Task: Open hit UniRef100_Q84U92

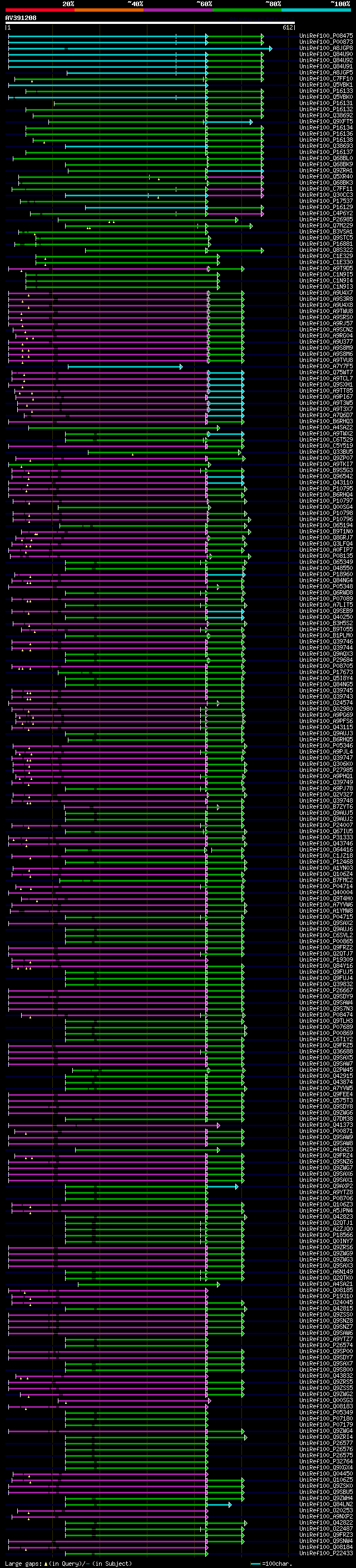Action: point(326,60)
